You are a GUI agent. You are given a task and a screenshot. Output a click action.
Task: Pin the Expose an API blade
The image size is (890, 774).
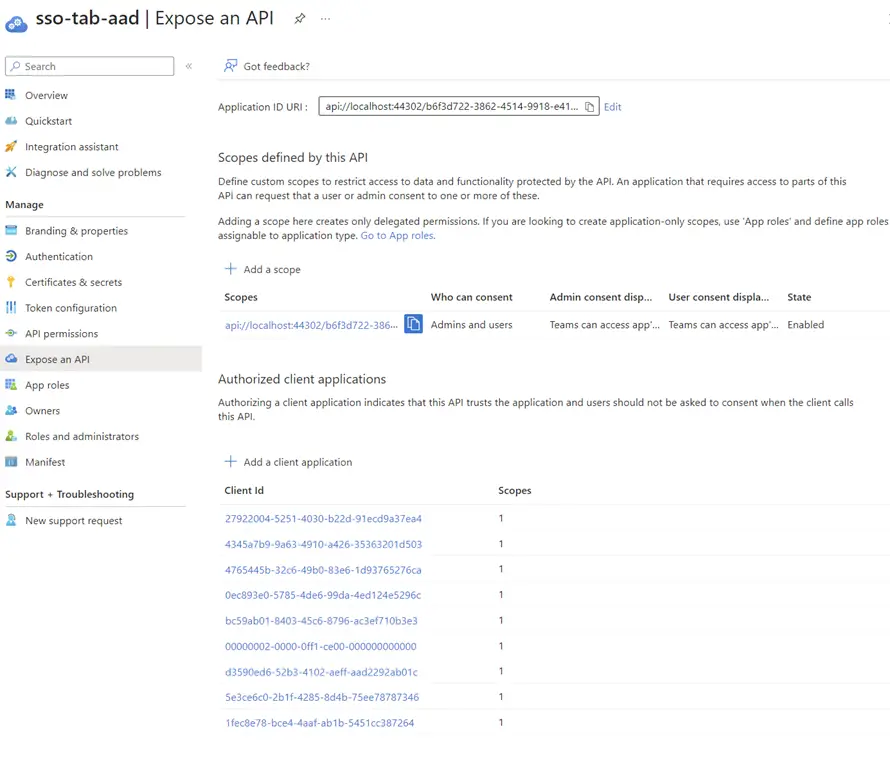pos(300,19)
